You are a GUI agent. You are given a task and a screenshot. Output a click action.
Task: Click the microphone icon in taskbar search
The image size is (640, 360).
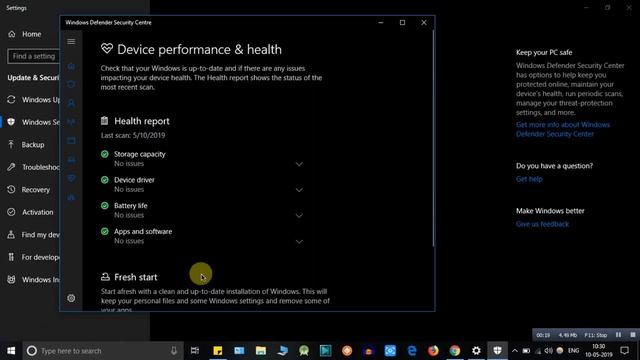coord(174,351)
